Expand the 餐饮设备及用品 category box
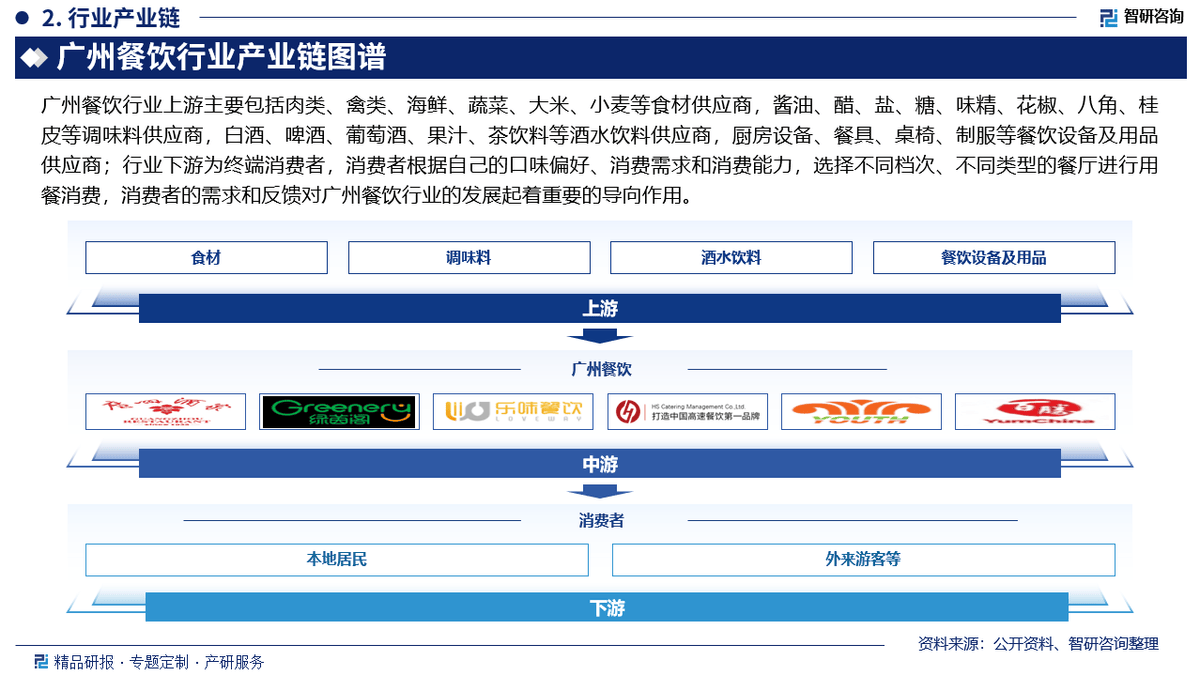This screenshot has height=674, width=1200. point(993,257)
